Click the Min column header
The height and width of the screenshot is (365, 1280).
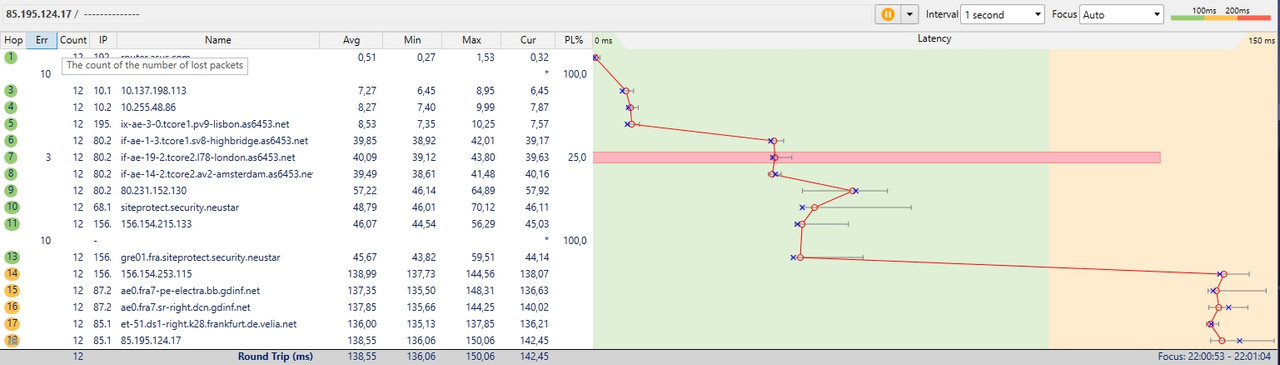(x=412, y=40)
